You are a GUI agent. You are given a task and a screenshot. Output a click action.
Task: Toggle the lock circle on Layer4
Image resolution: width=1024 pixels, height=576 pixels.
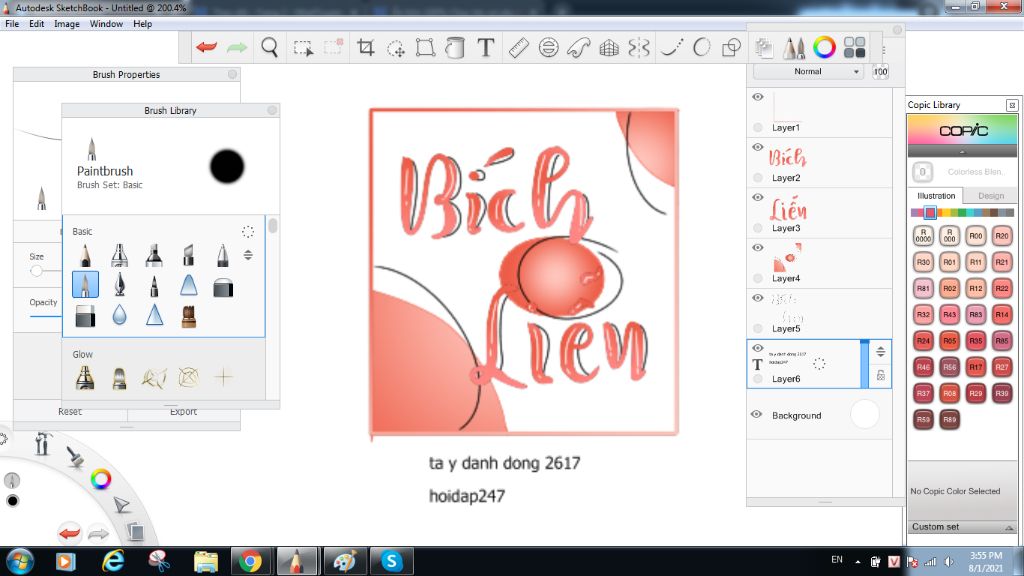click(758, 278)
